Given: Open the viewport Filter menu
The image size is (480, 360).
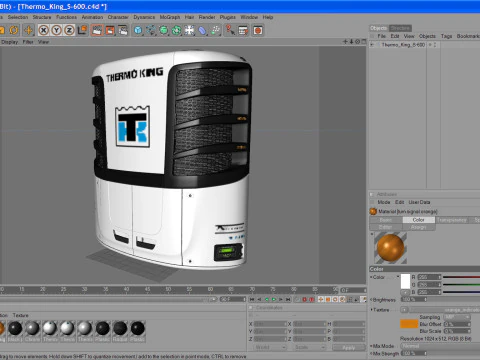Looking at the screenshot, I should (x=28, y=42).
